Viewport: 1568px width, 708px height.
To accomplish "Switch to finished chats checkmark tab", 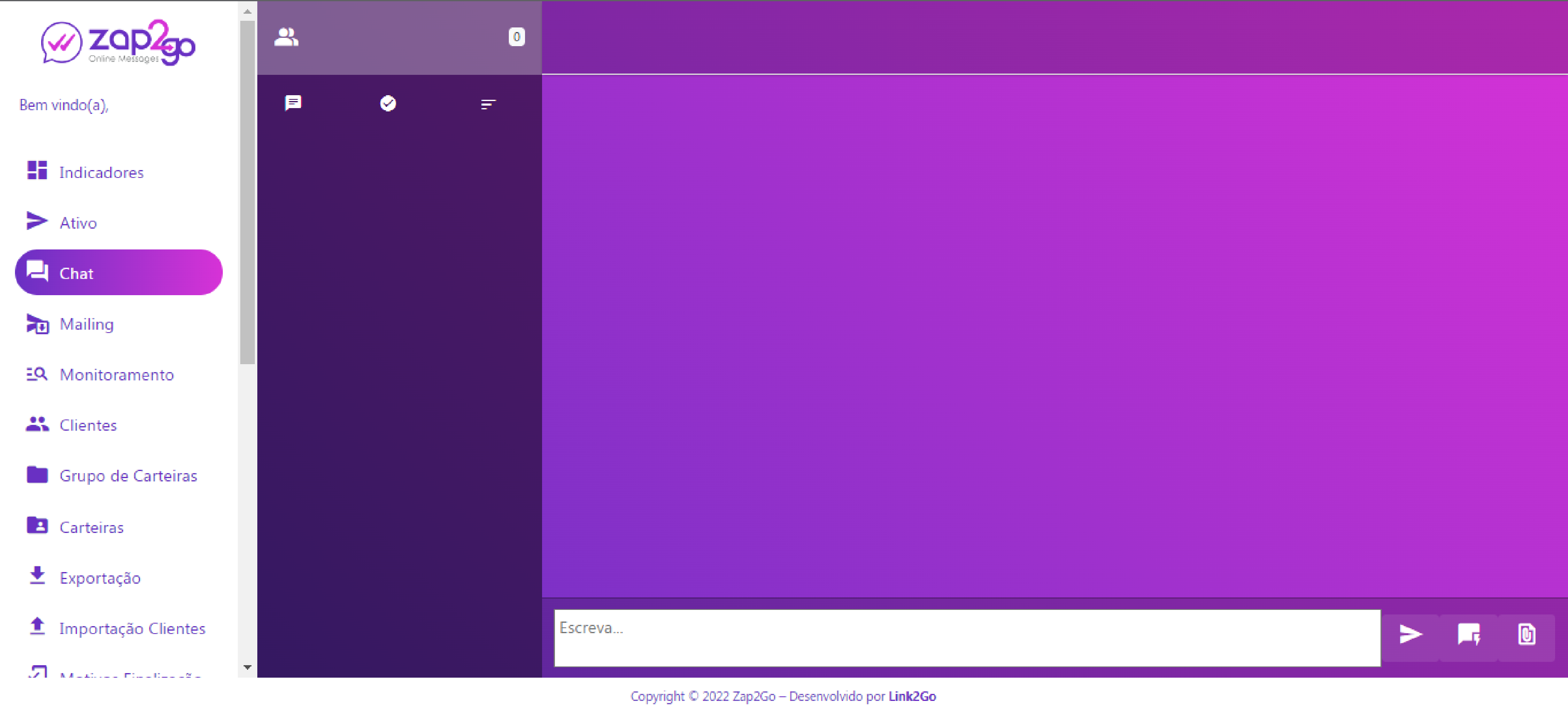I will pos(388,104).
